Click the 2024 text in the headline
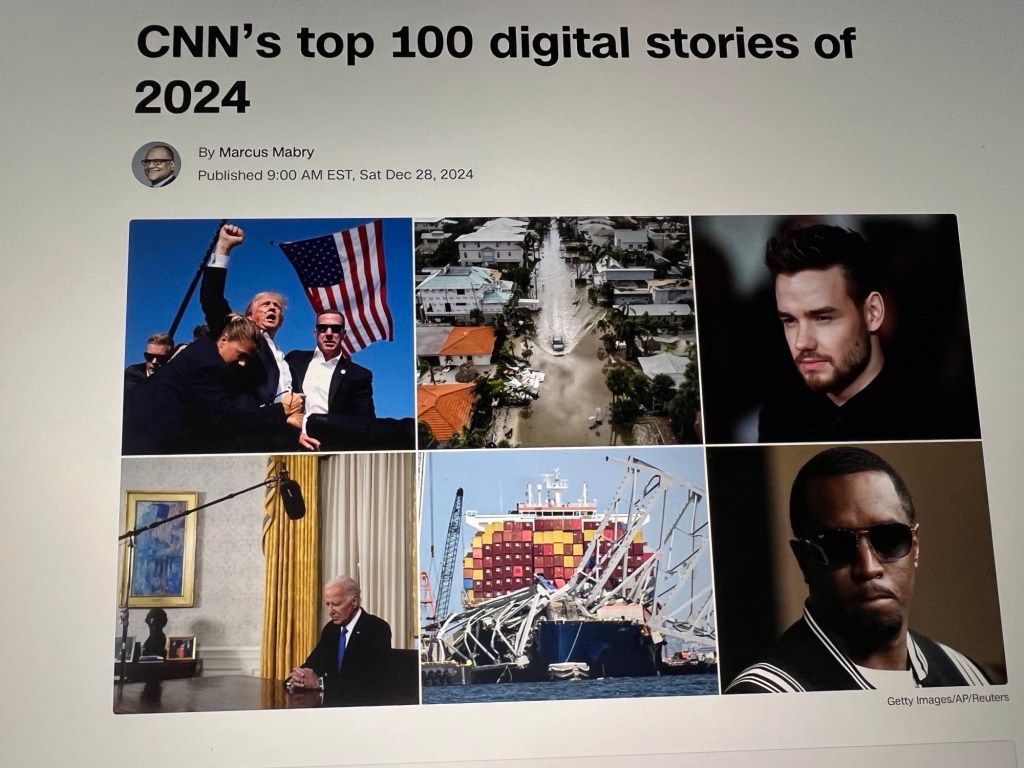 [x=193, y=97]
